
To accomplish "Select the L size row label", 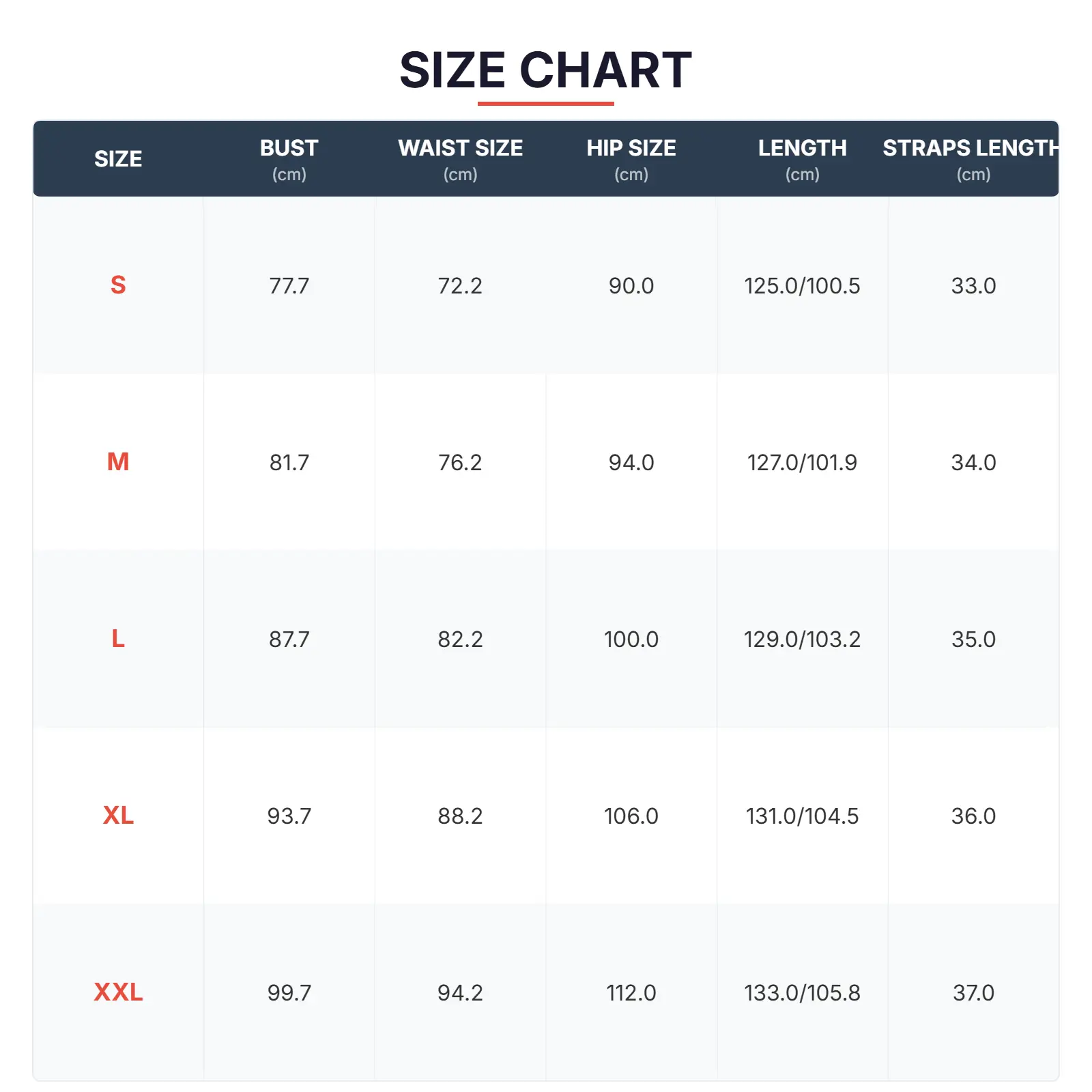I will (118, 639).
